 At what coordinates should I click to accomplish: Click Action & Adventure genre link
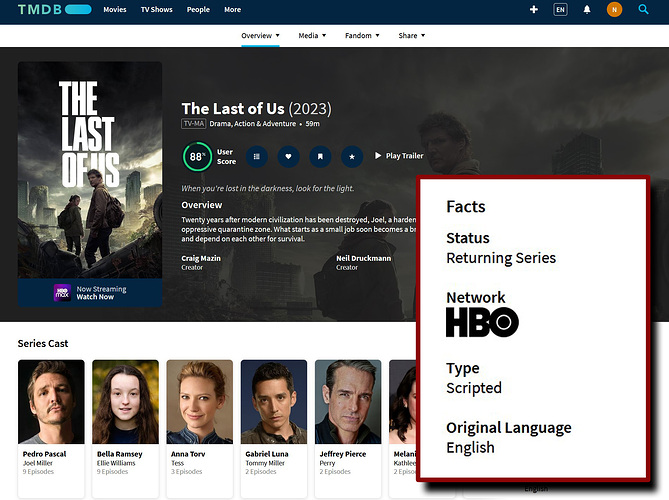265,124
